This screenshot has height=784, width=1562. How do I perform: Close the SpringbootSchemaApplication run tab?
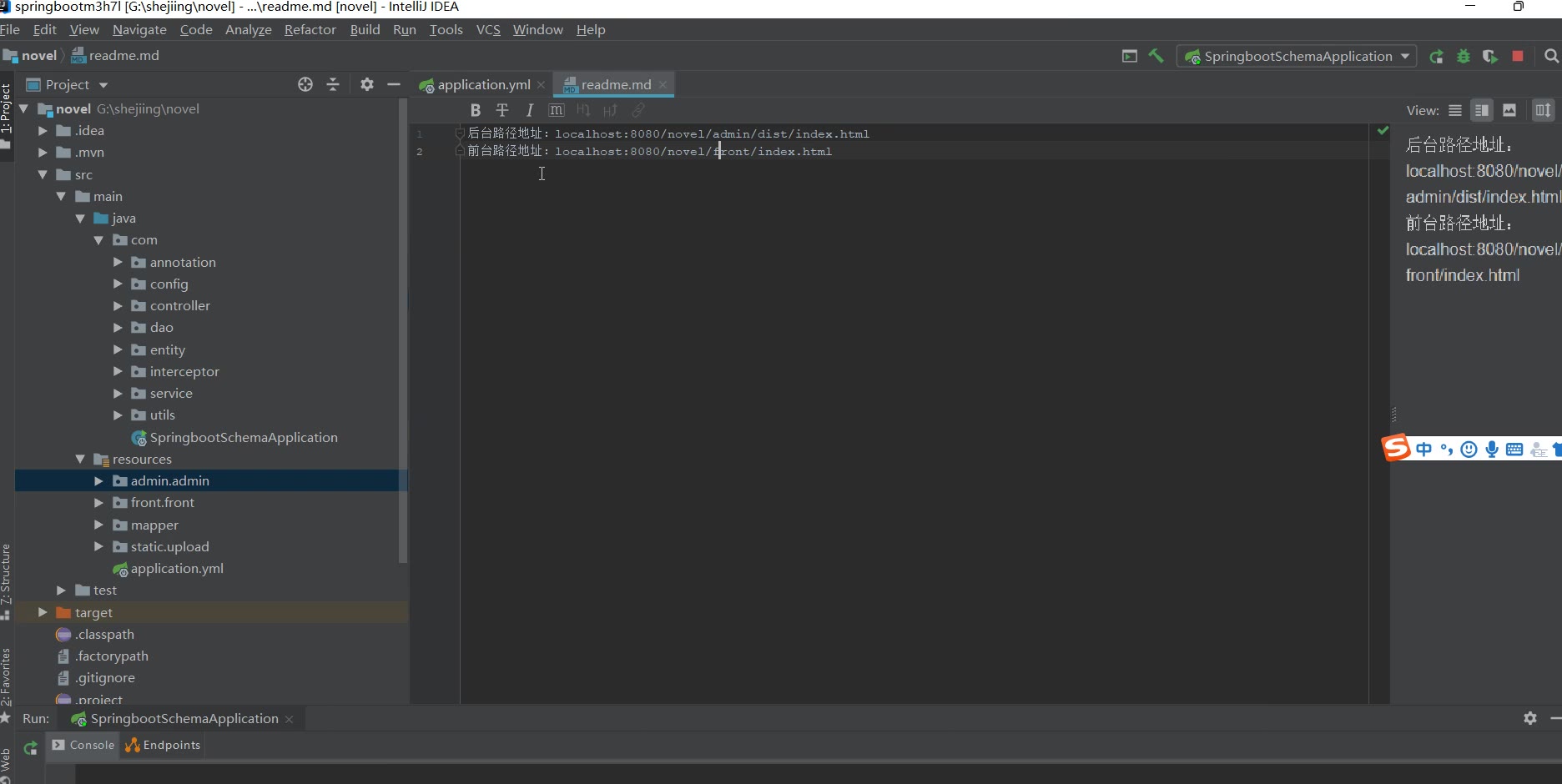click(290, 719)
